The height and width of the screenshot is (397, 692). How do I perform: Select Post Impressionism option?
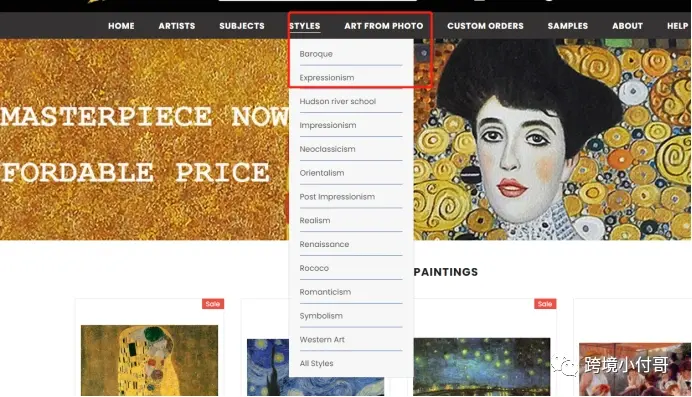click(x=337, y=197)
